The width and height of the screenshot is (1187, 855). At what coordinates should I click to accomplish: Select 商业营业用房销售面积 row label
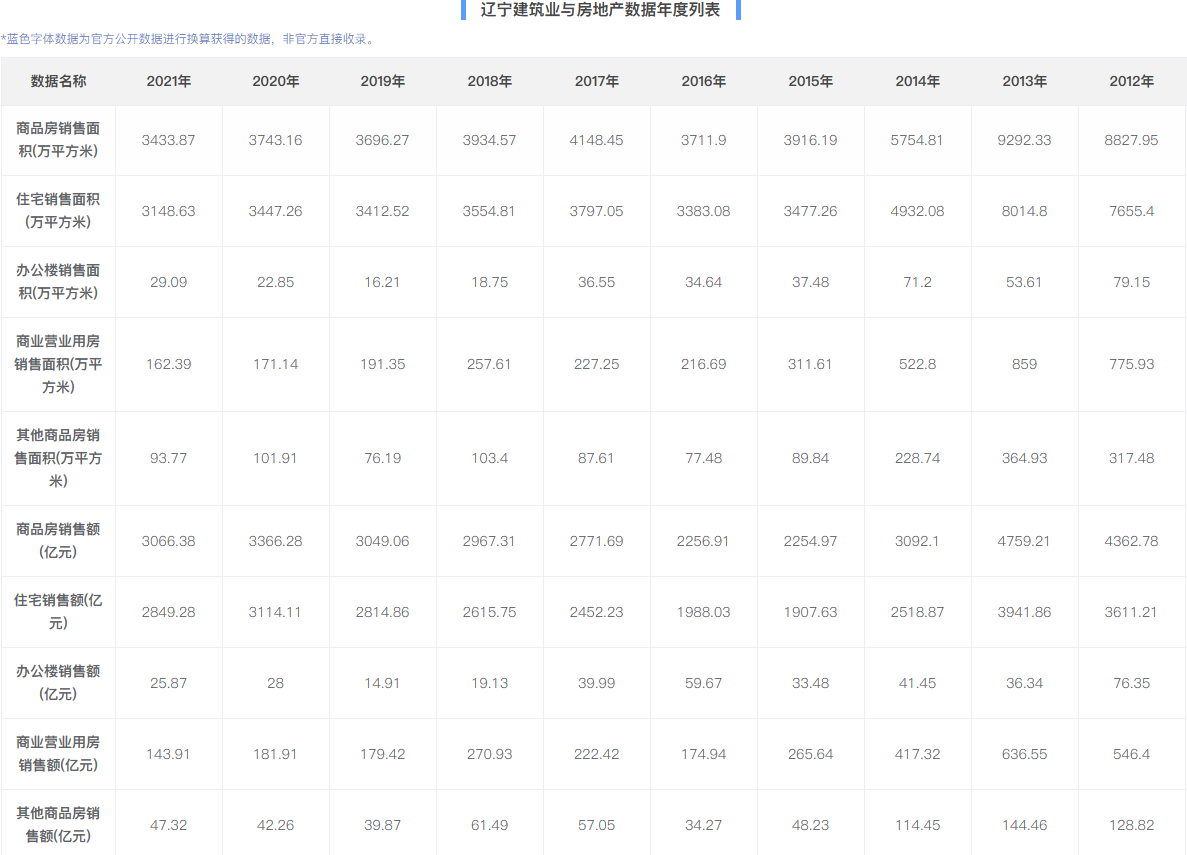58,364
